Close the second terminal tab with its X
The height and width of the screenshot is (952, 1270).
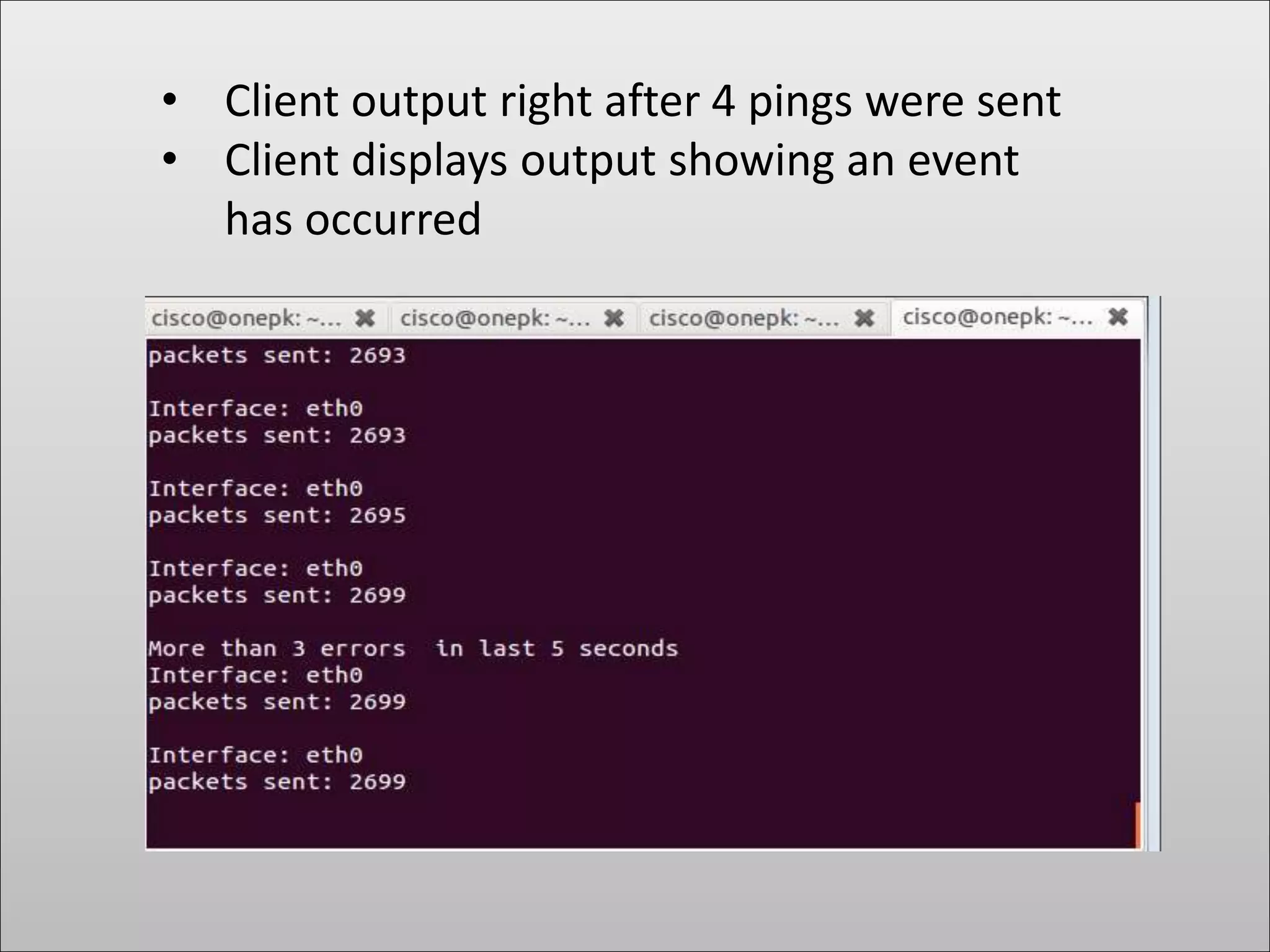614,319
